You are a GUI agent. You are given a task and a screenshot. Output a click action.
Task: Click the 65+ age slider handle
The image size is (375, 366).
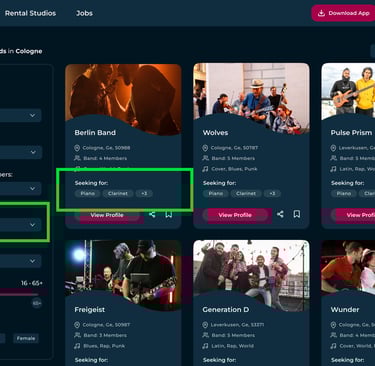pos(37,303)
